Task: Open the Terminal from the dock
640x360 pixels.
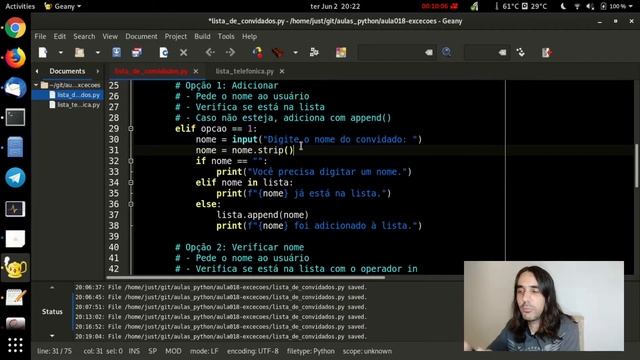Action: click(15, 118)
